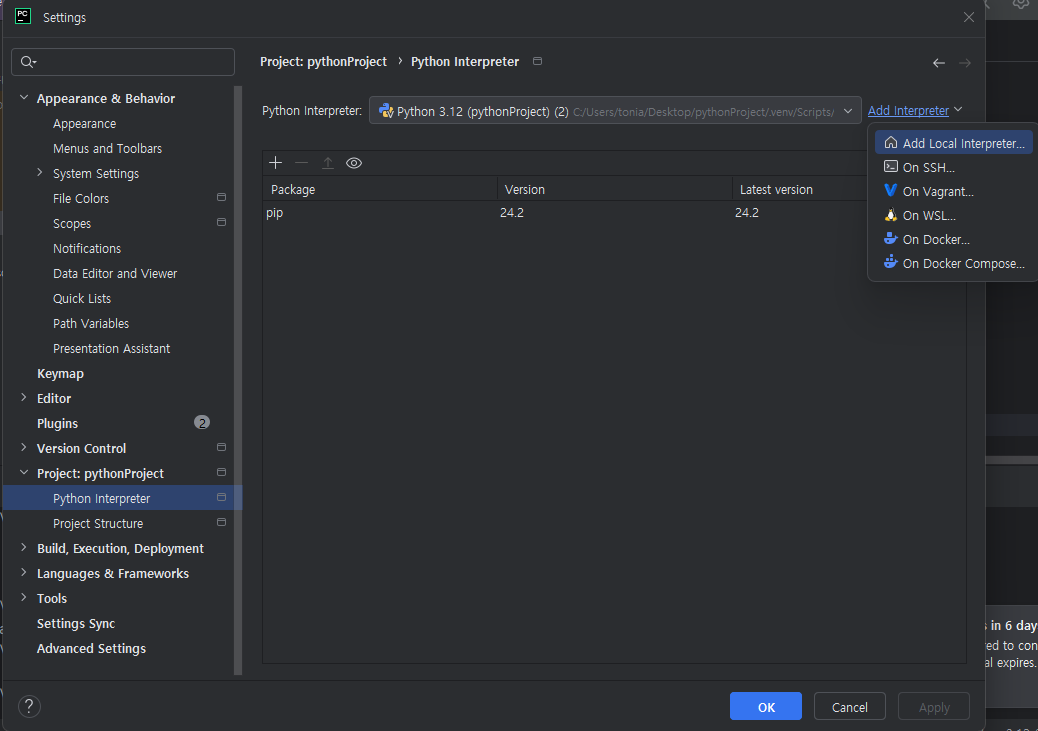Collapse the Project: pythonProject section
The width and height of the screenshot is (1038, 731).
click(24, 473)
